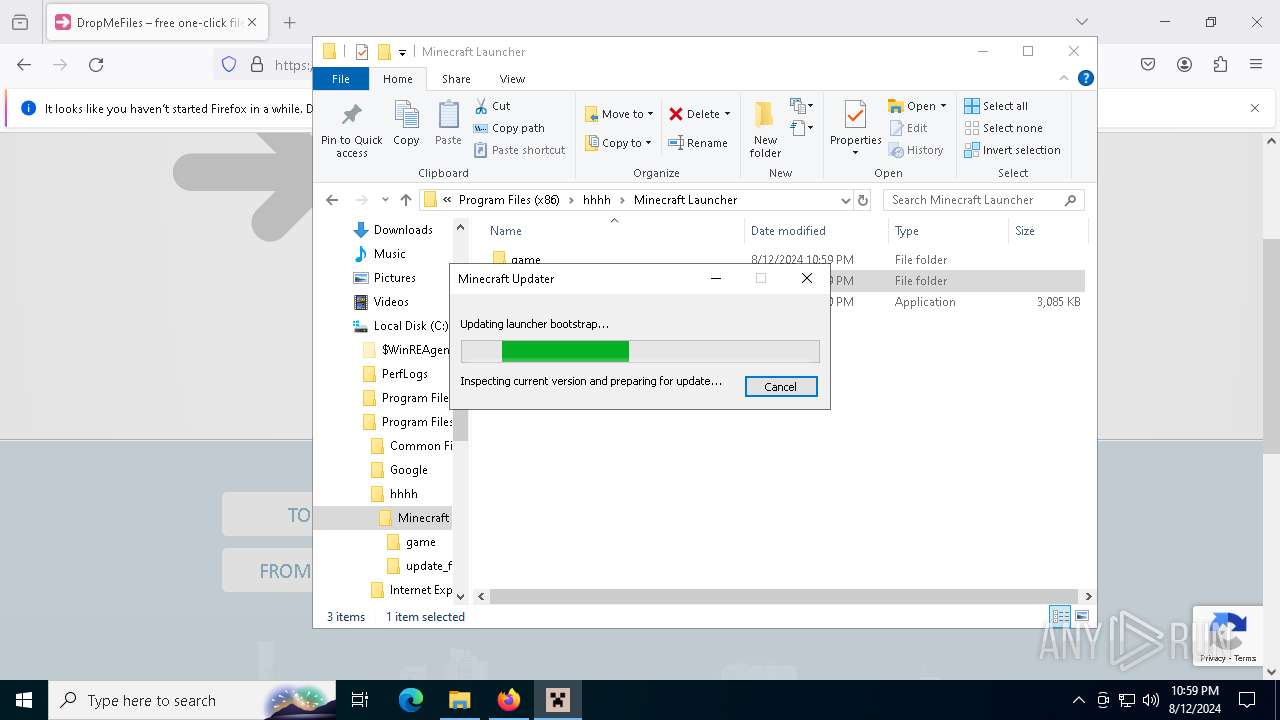The image size is (1280, 720).
Task: Select game subfolder in tree
Action: (x=420, y=542)
